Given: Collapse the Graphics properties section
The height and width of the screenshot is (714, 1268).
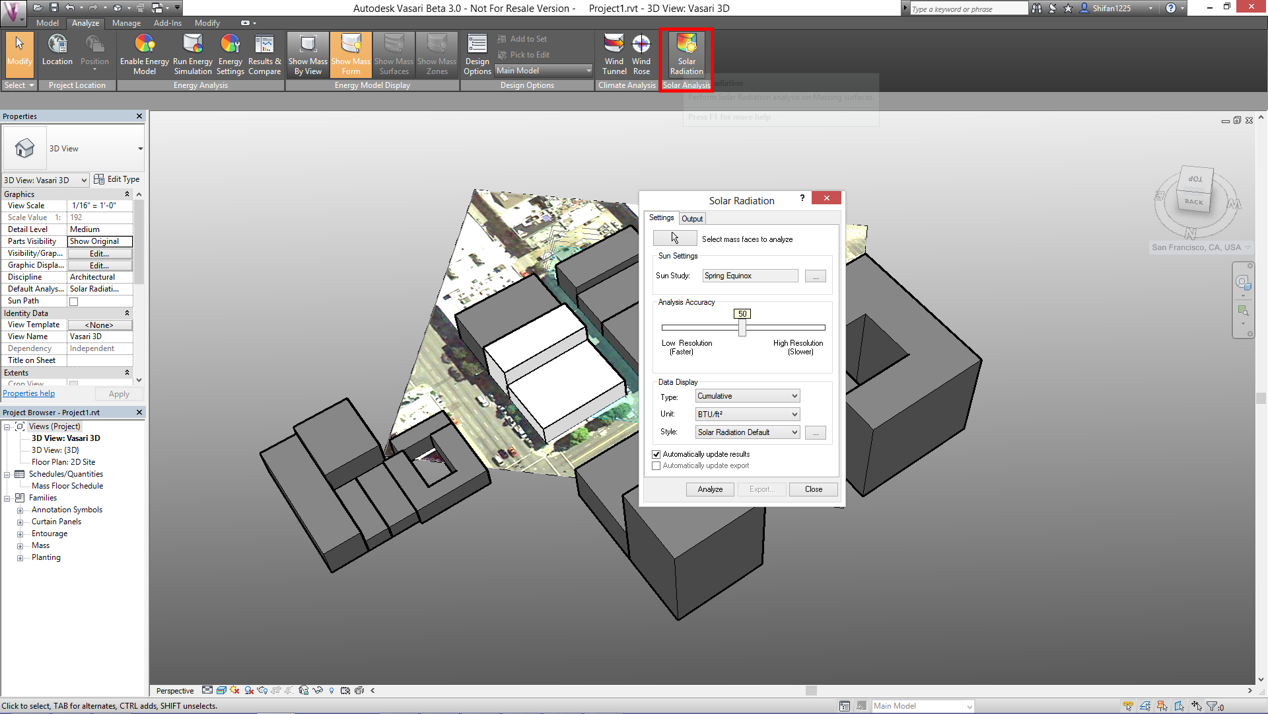Looking at the screenshot, I should pos(127,194).
